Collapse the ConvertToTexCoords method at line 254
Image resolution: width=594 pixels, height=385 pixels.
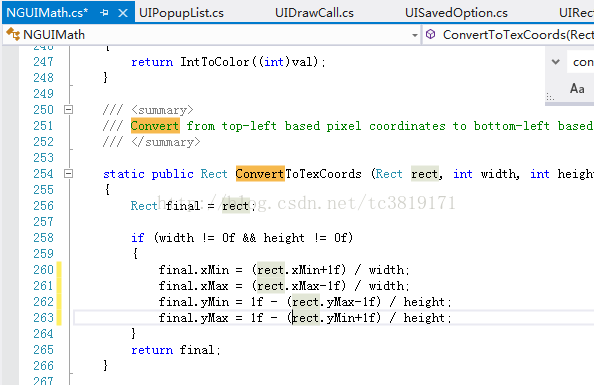click(x=68, y=174)
